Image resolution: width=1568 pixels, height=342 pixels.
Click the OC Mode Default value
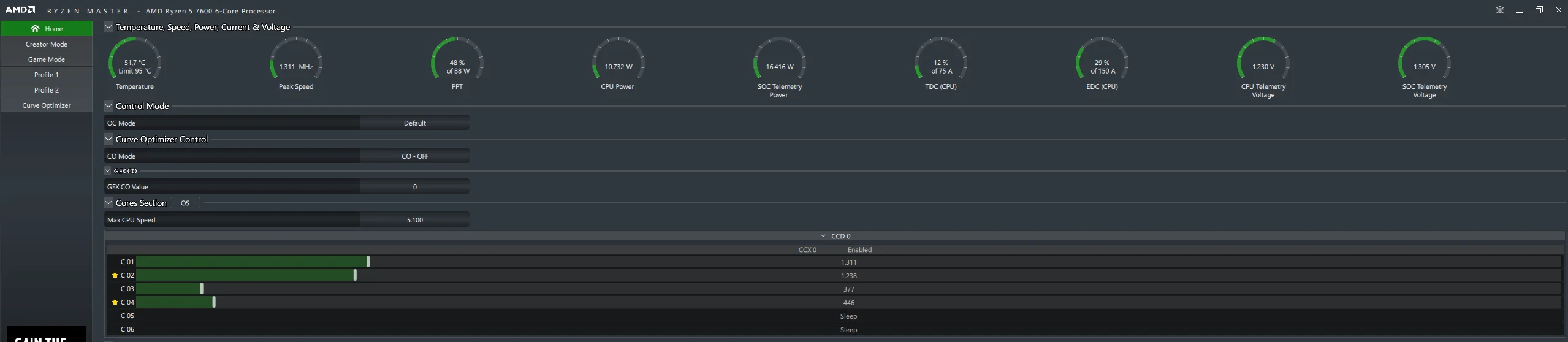[x=415, y=123]
